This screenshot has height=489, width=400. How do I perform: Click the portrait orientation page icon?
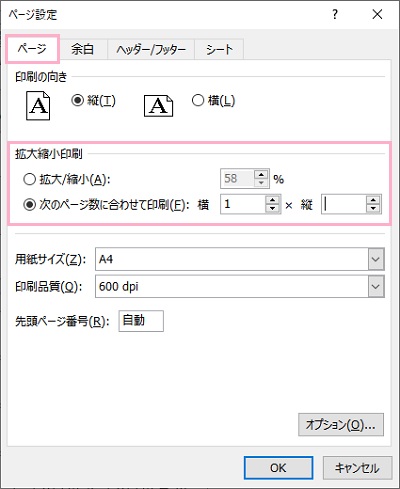click(38, 106)
